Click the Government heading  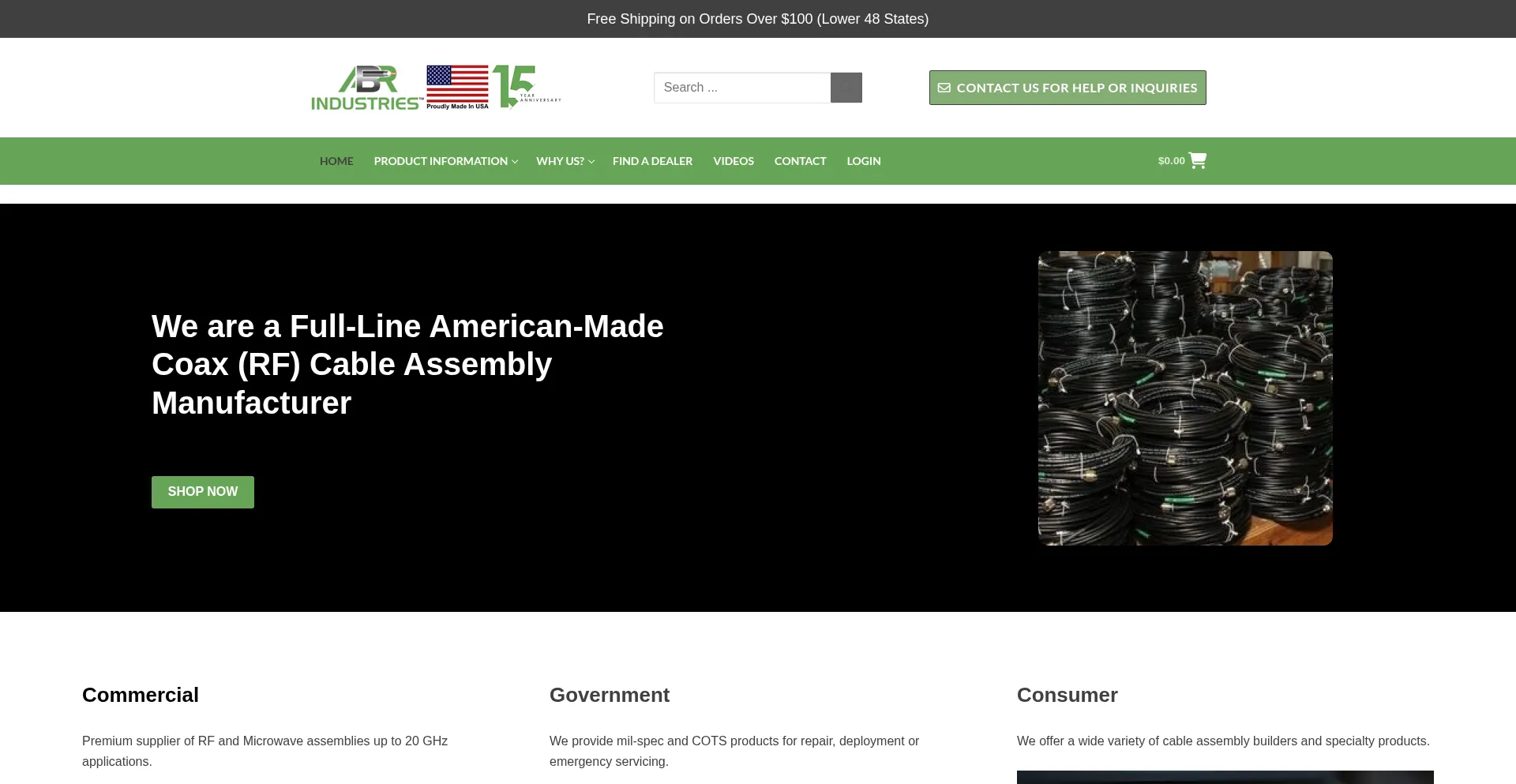coord(610,695)
